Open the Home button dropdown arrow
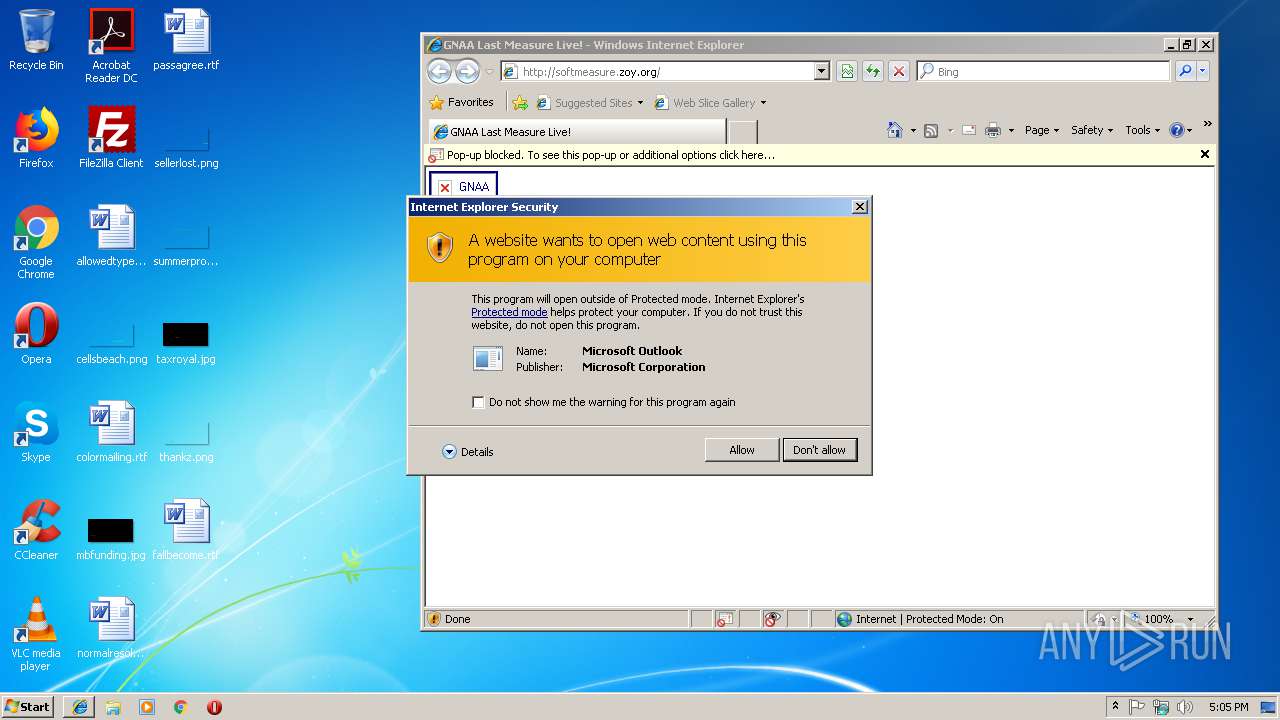Screen dimensions: 1280x720 point(913,131)
